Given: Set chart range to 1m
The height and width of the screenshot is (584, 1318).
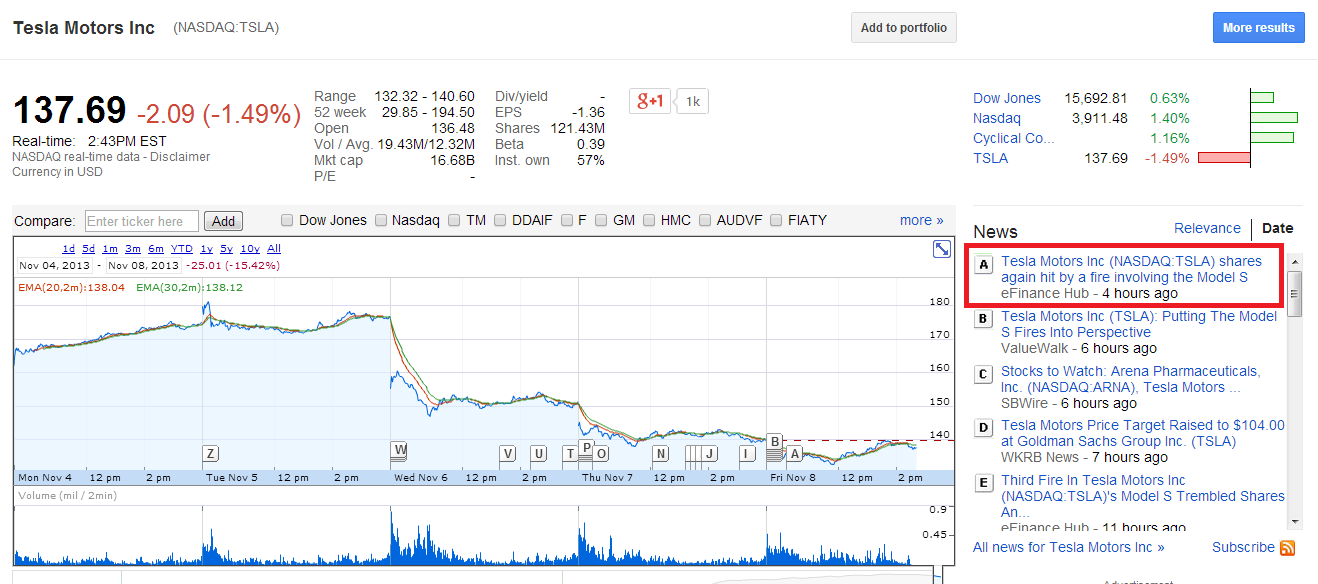Looking at the screenshot, I should (110, 248).
